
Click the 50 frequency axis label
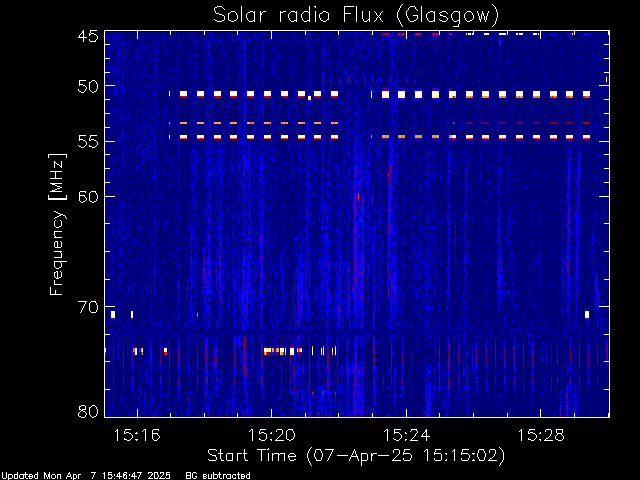(88, 87)
